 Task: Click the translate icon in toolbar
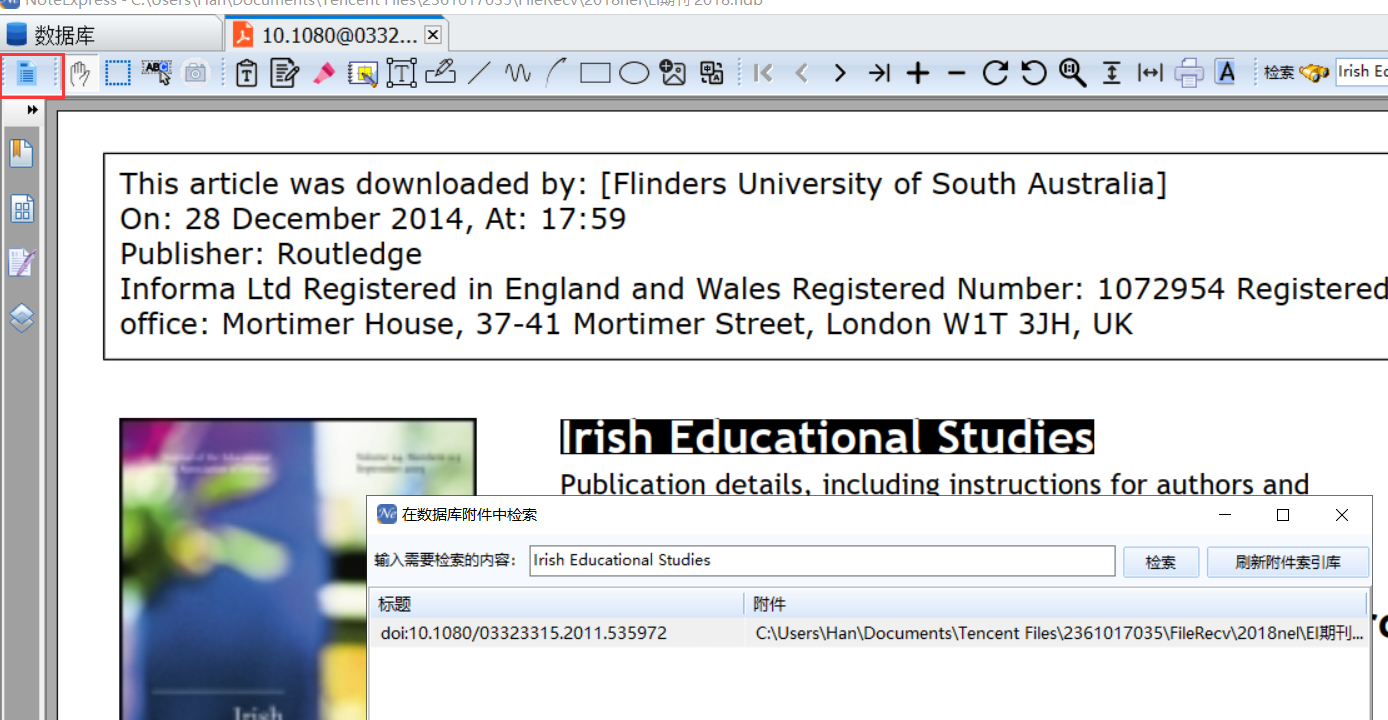point(712,73)
